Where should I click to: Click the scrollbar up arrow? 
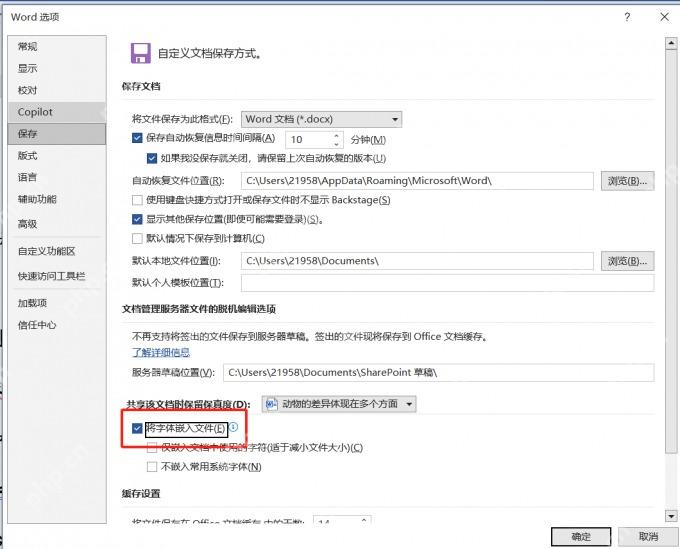[671, 43]
